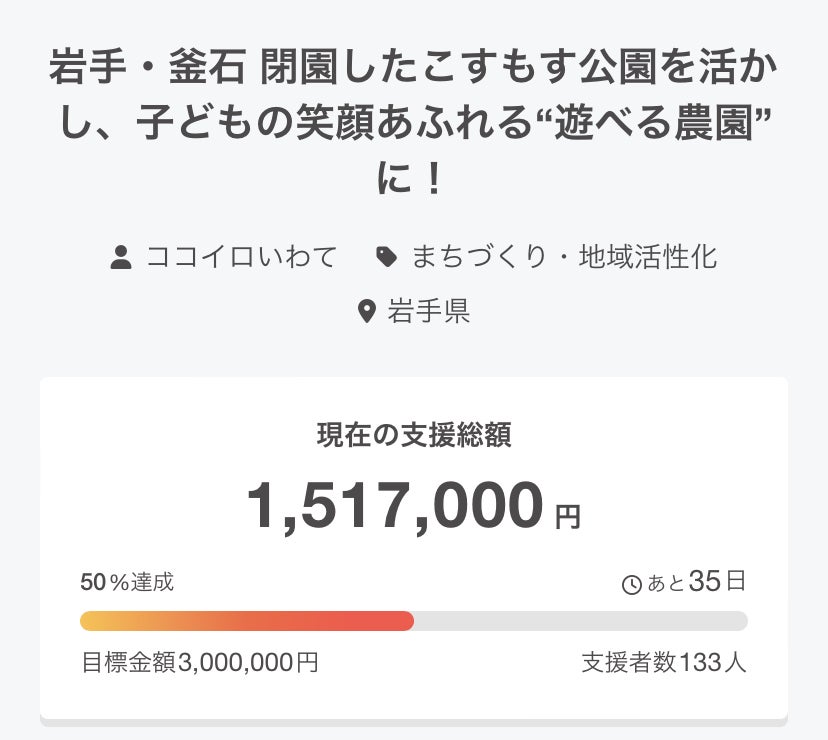Open the ココイロいわて organizer profile

241,257
